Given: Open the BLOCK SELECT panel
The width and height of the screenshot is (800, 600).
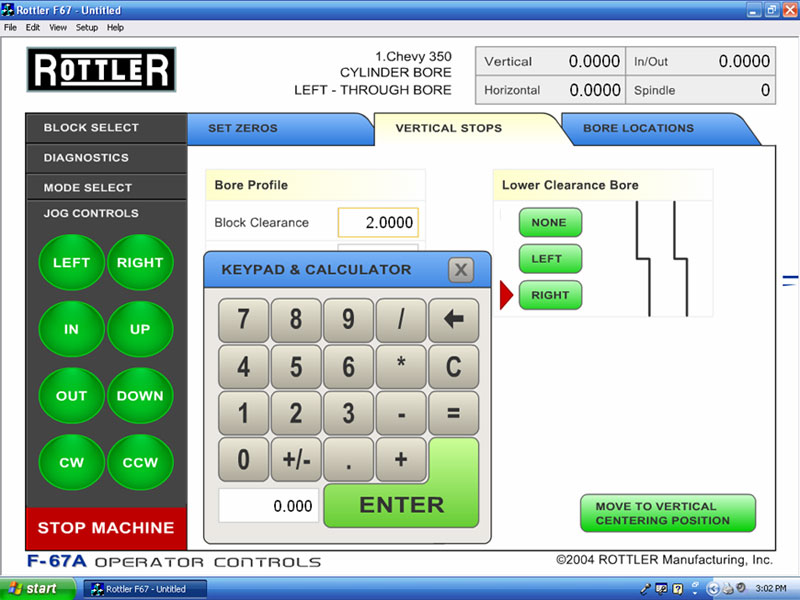Looking at the screenshot, I should 92,128.
